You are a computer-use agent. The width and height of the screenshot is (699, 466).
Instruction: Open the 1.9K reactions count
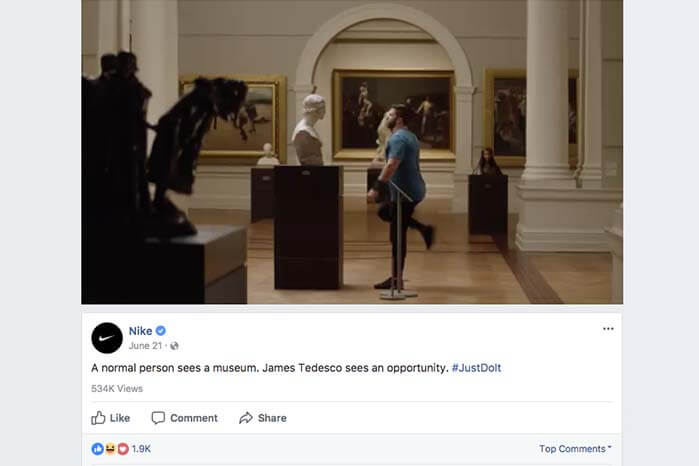pyautogui.click(x=141, y=449)
